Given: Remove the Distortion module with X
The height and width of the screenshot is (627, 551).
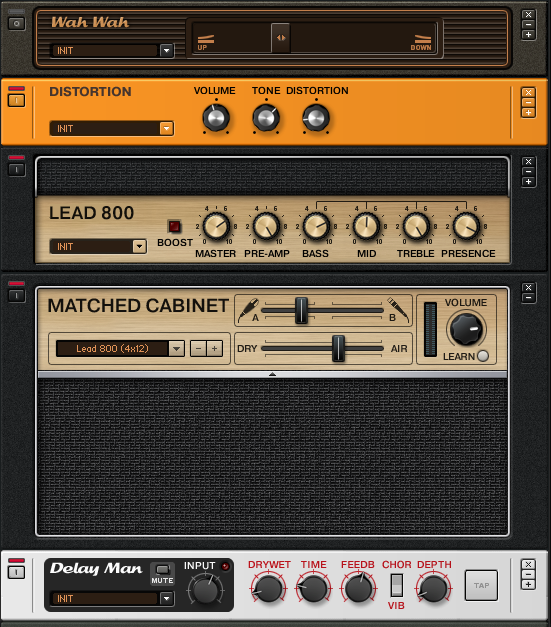Looking at the screenshot, I should click(528, 92).
